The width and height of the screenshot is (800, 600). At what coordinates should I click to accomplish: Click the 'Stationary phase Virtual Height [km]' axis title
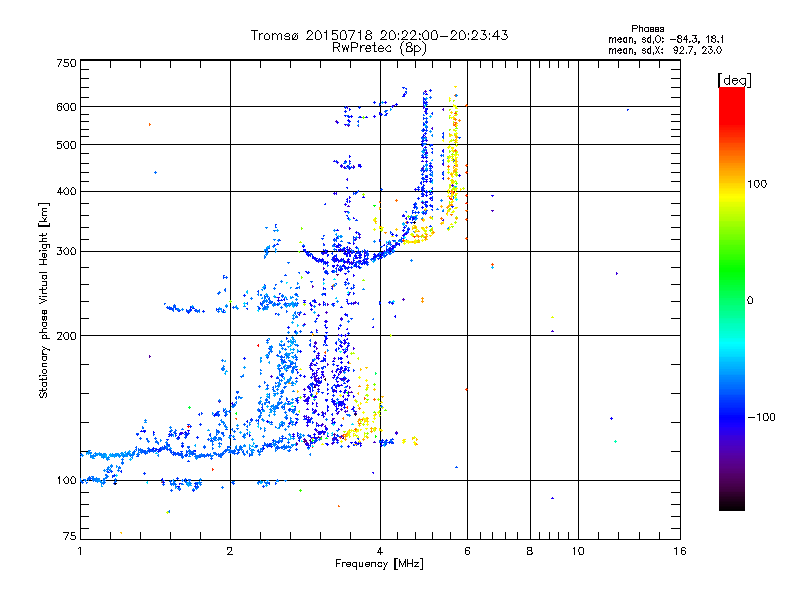click(x=44, y=301)
